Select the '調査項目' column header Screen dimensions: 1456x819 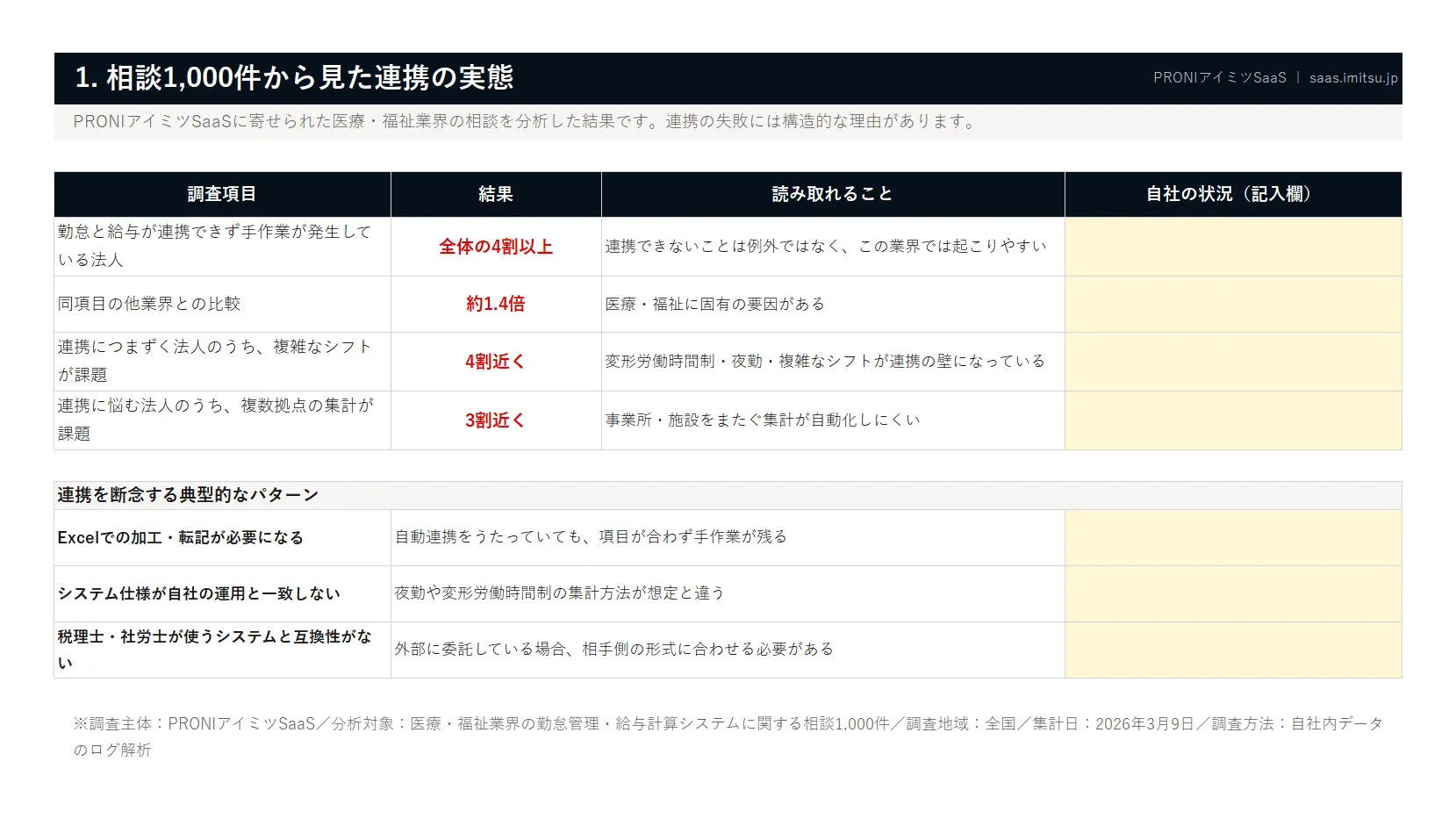click(222, 194)
